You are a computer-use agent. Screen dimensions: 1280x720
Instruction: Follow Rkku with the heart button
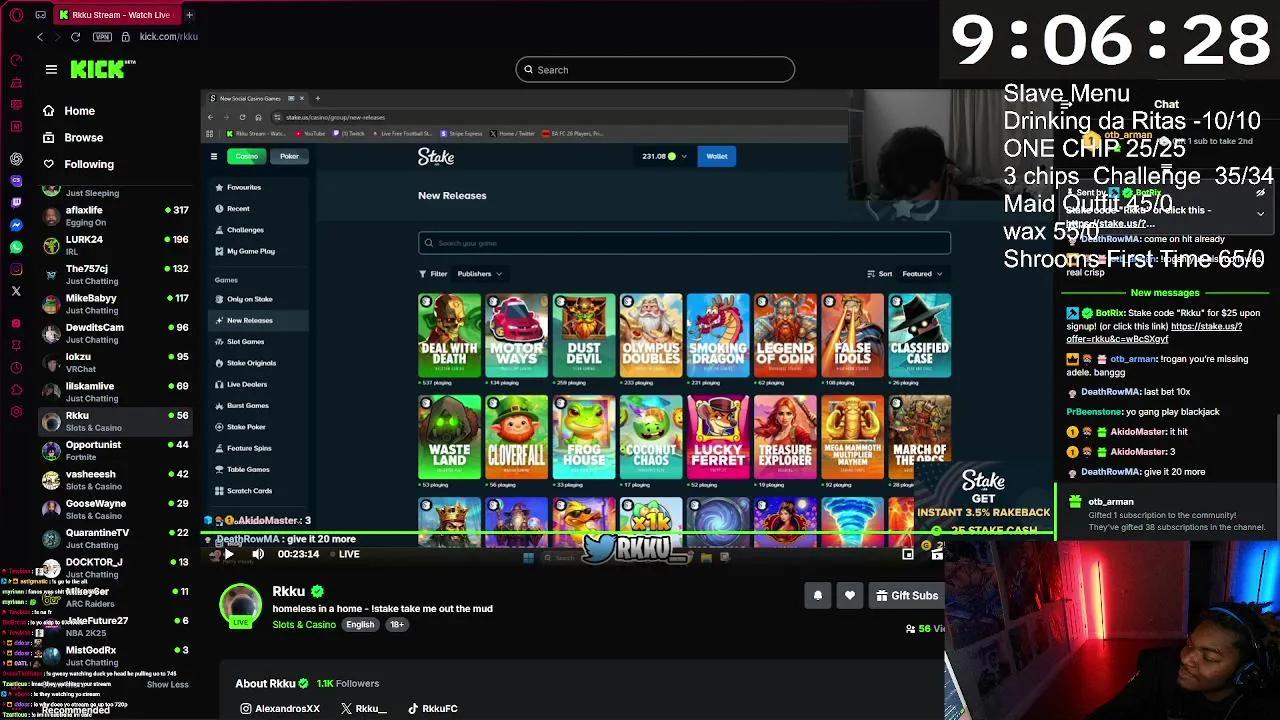(x=850, y=596)
